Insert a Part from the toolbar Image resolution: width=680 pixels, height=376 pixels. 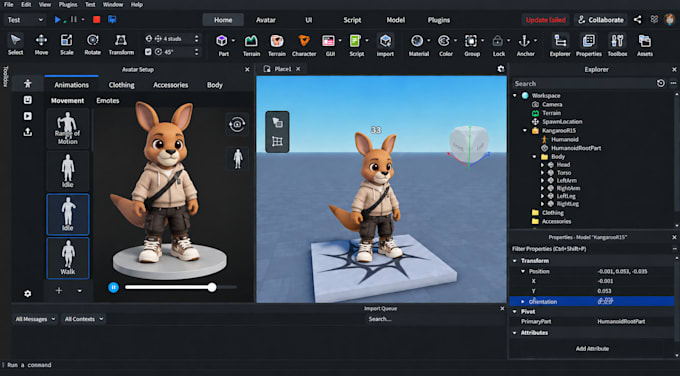[222, 45]
